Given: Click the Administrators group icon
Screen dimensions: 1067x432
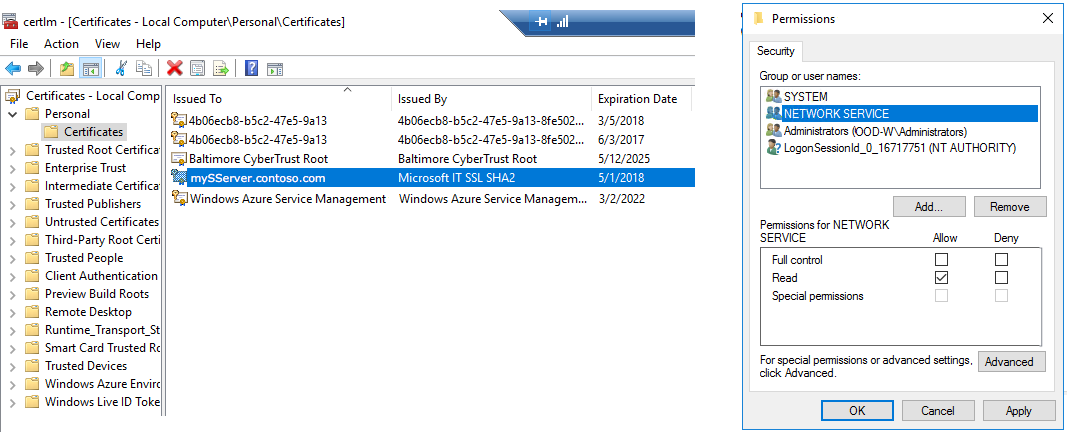Looking at the screenshot, I should tap(774, 131).
